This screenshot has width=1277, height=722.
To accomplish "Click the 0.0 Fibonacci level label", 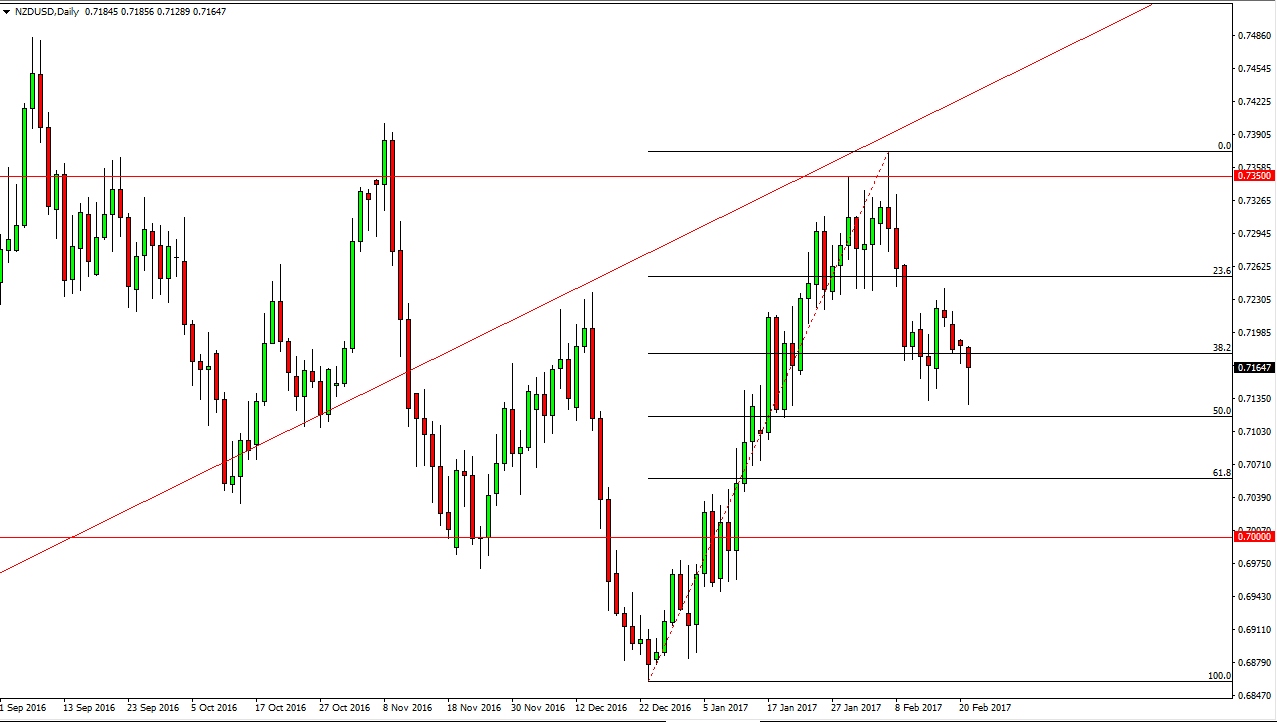I will (1223, 146).
